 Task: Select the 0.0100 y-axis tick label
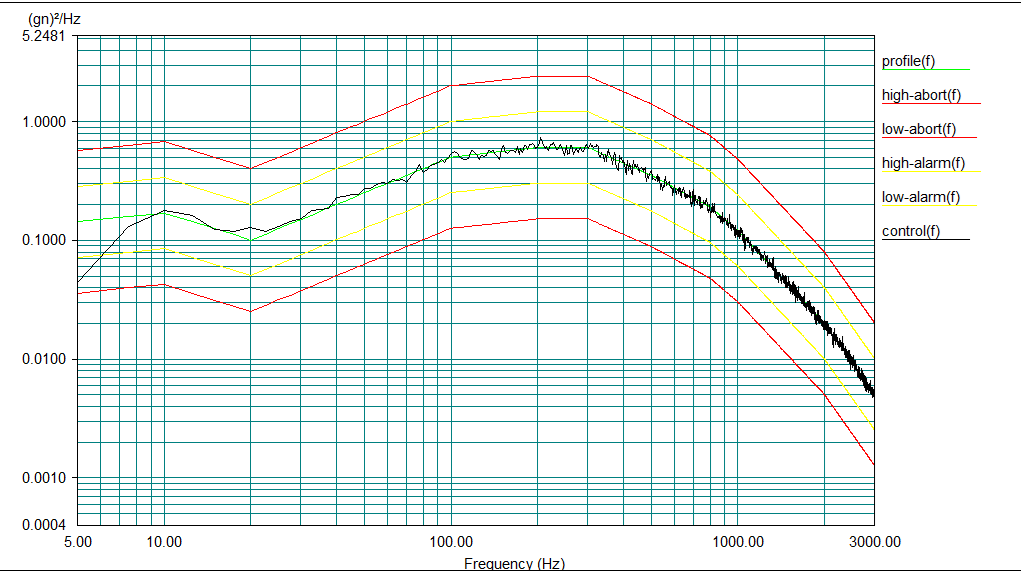[44, 360]
